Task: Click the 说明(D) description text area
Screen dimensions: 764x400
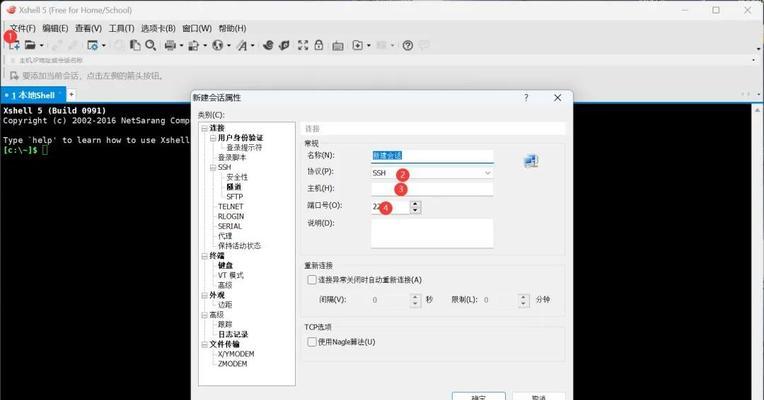Action: click(432, 233)
